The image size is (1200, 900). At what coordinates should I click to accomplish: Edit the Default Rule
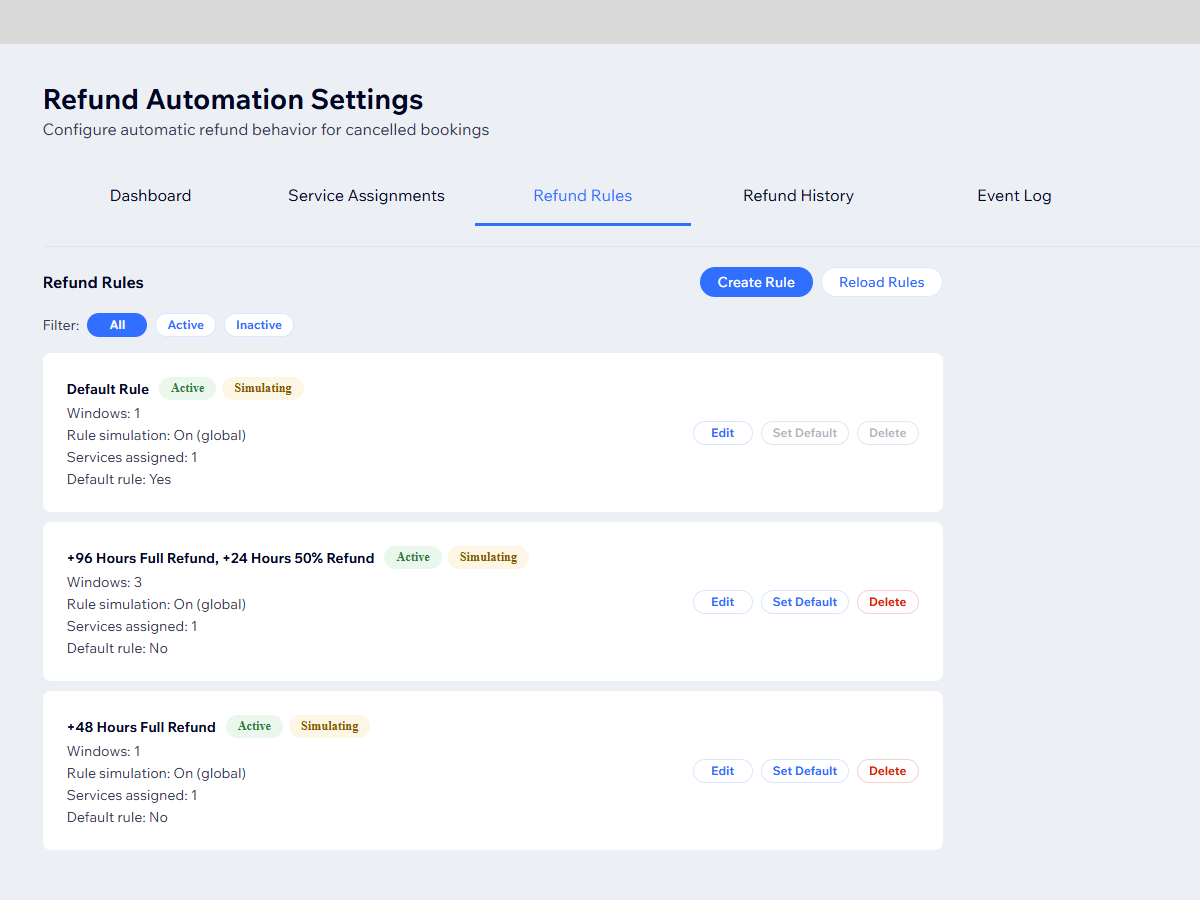[x=723, y=433]
